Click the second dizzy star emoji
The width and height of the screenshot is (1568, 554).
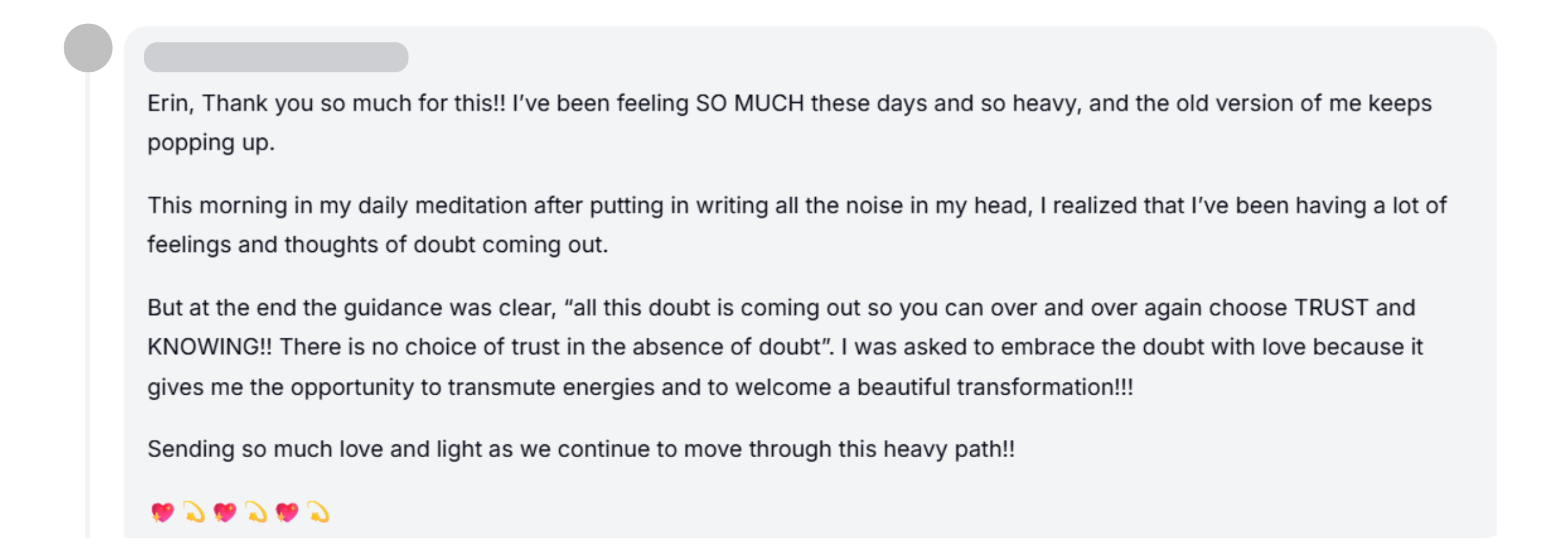pos(257,512)
